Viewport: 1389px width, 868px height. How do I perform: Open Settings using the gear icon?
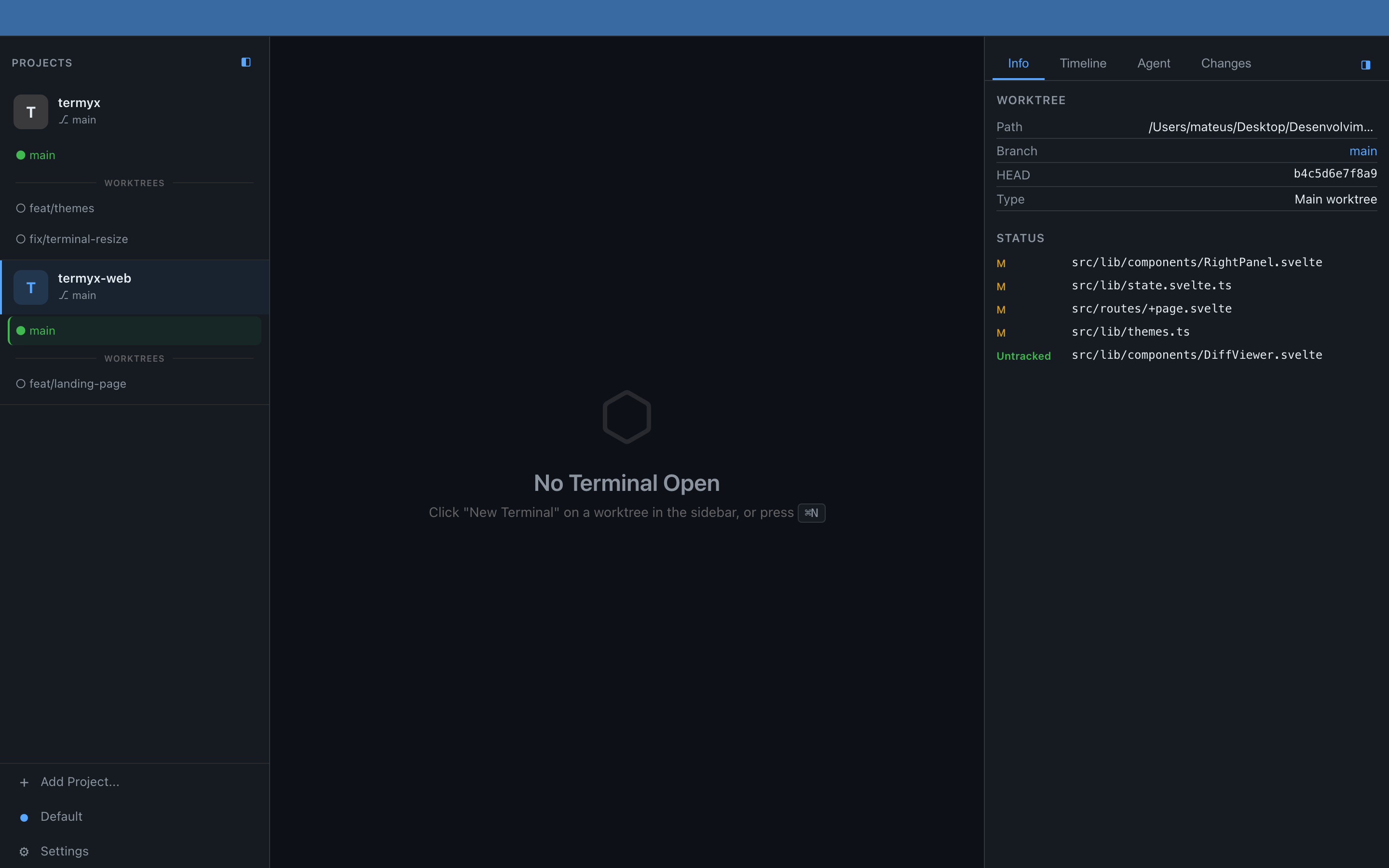click(x=24, y=851)
